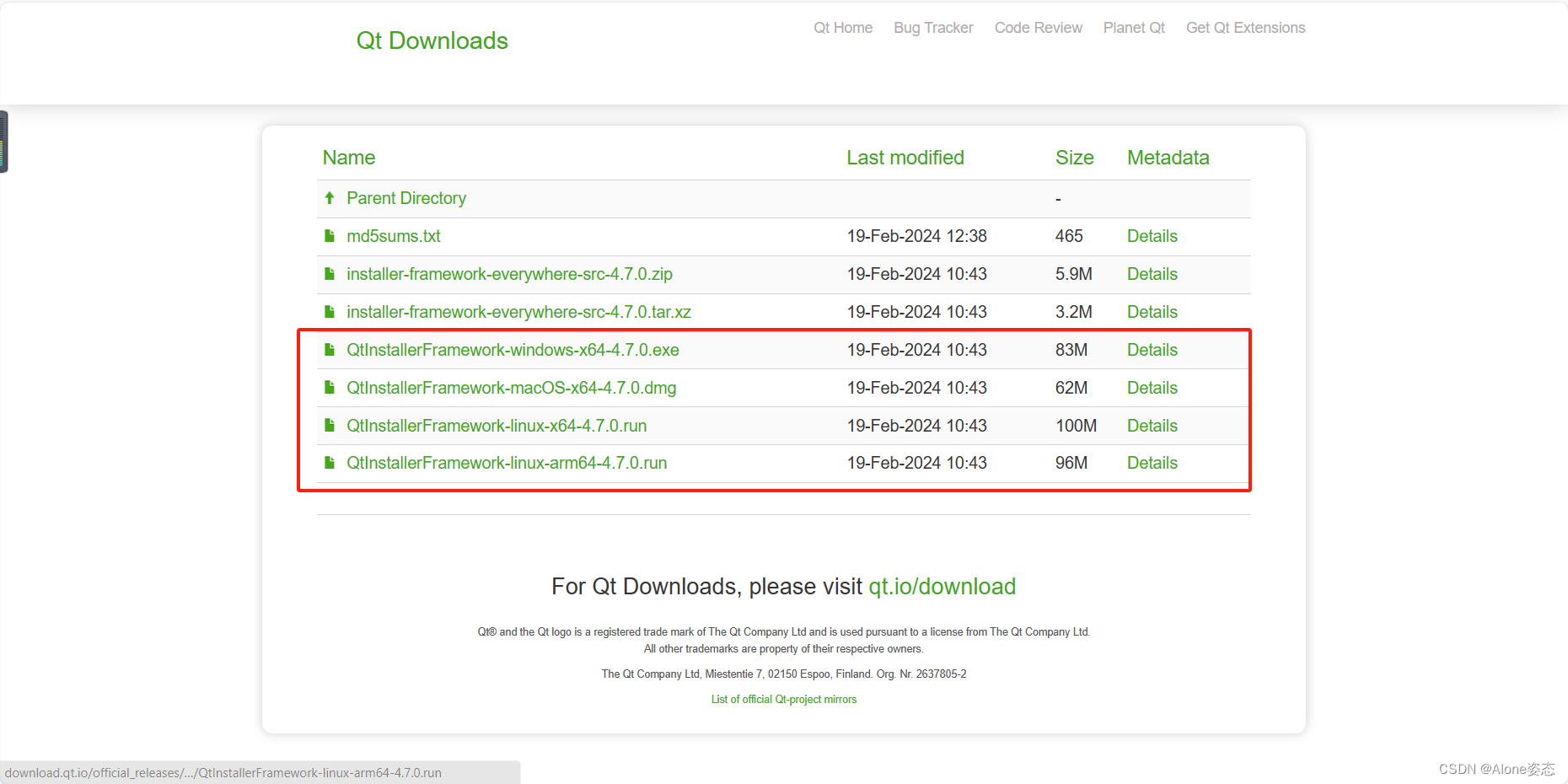The image size is (1568, 784).
Task: Open Get Qt Extensions navigation link
Action: [1245, 28]
